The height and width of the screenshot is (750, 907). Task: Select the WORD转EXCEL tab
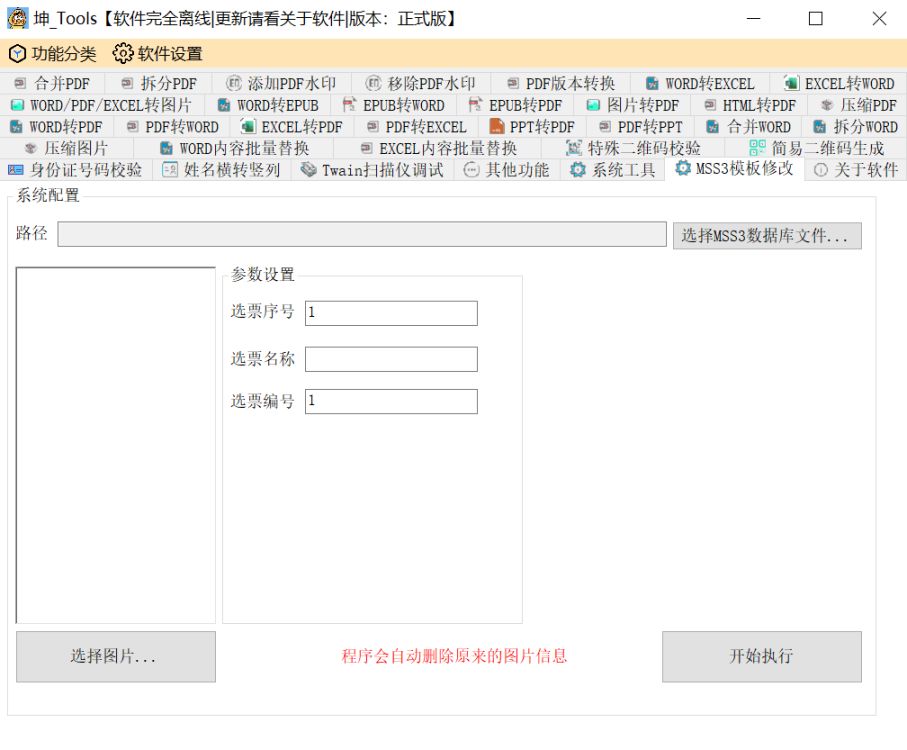coord(700,83)
